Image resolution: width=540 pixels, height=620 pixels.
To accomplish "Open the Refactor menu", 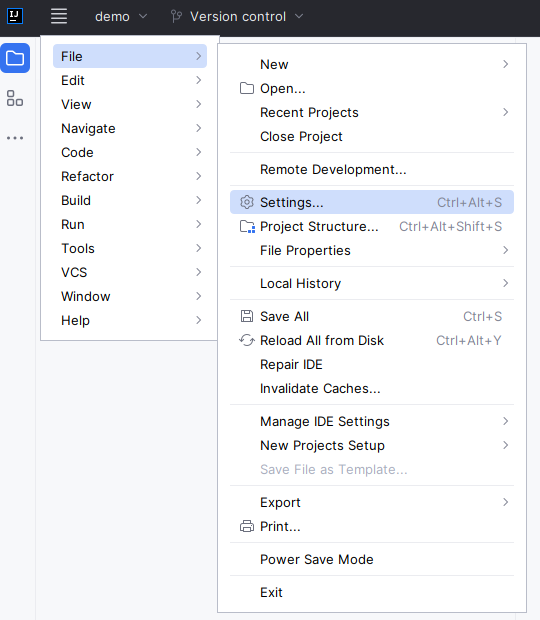I will pyautogui.click(x=130, y=176).
